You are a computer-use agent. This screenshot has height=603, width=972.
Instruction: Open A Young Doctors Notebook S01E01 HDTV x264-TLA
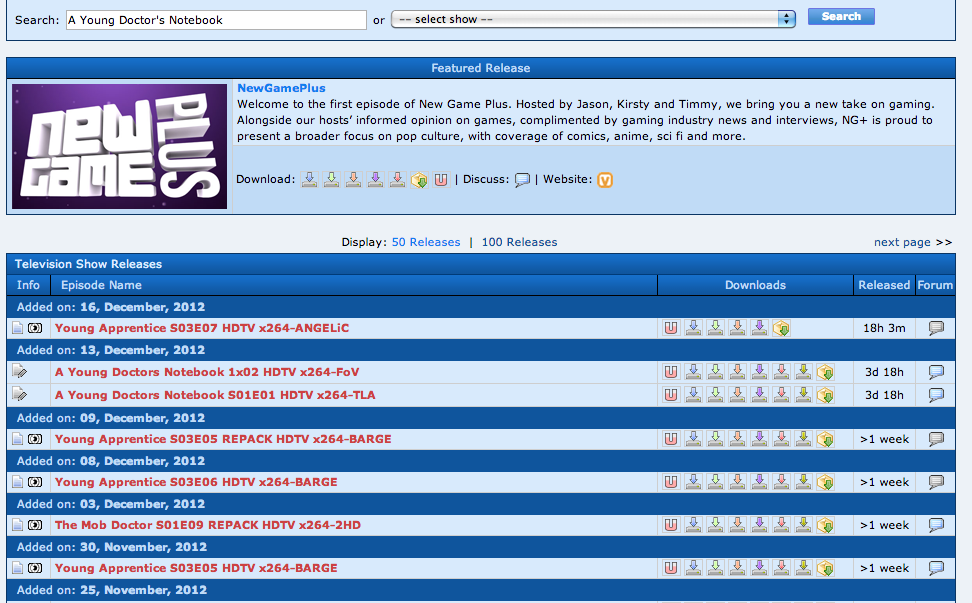click(215, 395)
